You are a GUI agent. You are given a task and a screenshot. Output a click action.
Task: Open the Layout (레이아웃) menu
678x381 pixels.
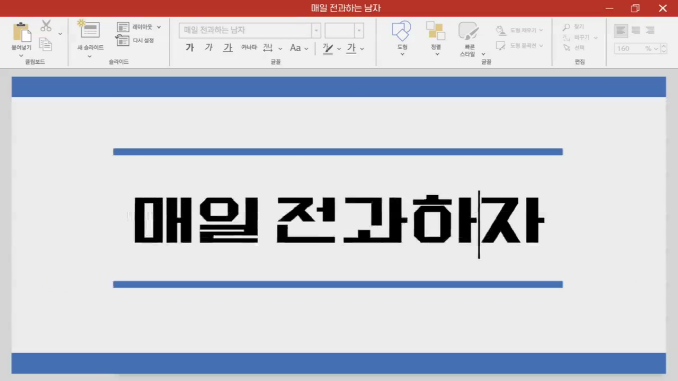tap(139, 27)
